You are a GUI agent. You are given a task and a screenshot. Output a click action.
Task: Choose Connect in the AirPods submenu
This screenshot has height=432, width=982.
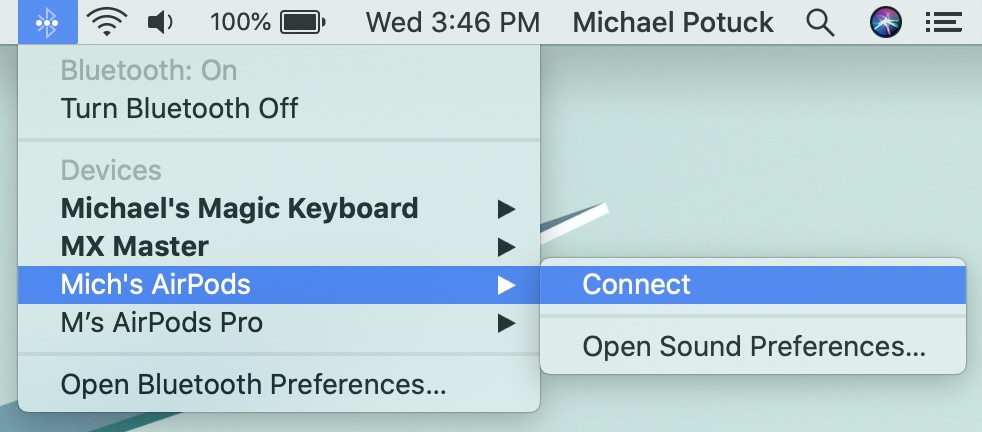tap(637, 285)
